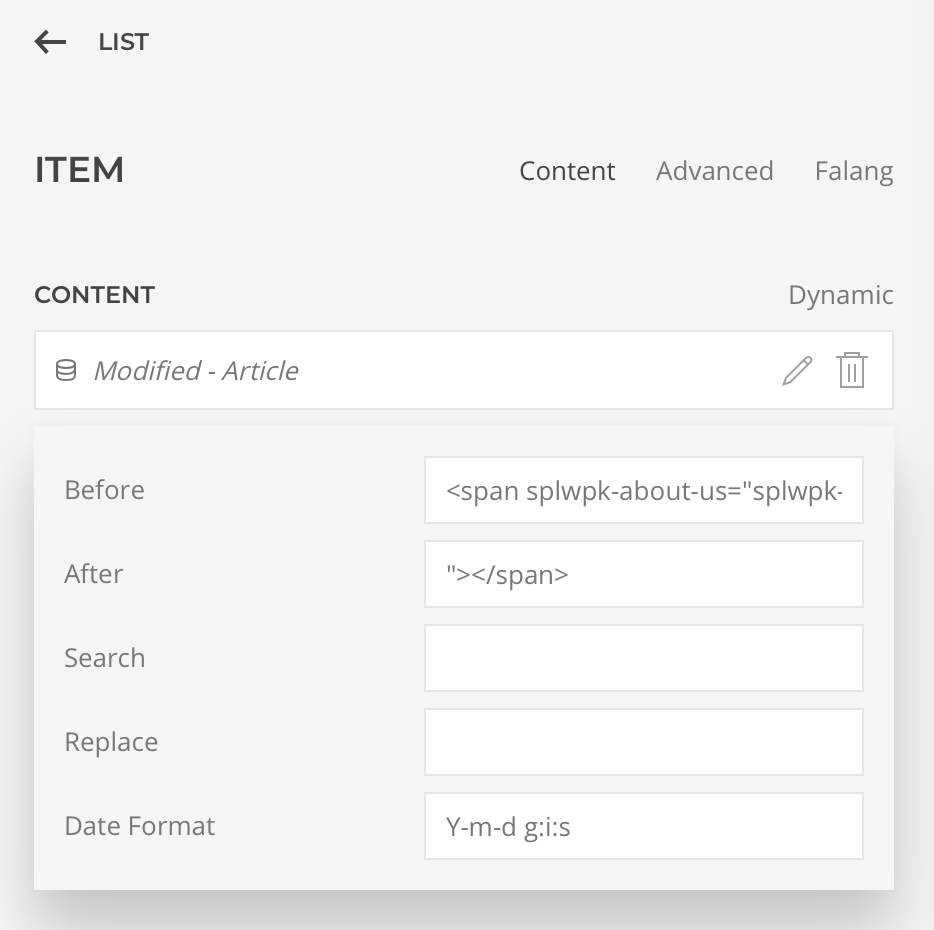The width and height of the screenshot is (934, 930).
Task: Click the Search field label
Action: pos(105,658)
